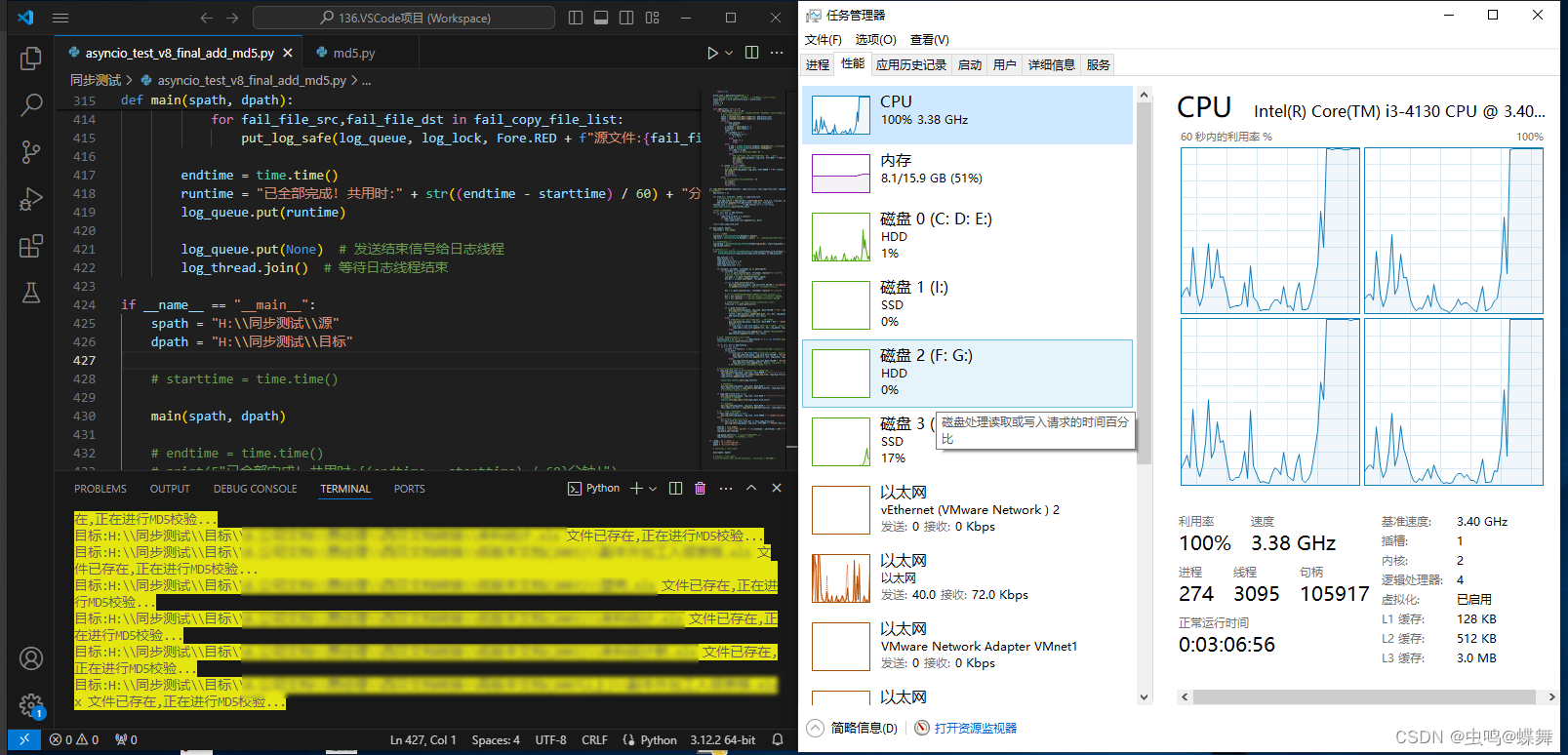This screenshot has width=1568, height=755.
Task: Customize layout in VS Code title bar
Action: [653, 18]
